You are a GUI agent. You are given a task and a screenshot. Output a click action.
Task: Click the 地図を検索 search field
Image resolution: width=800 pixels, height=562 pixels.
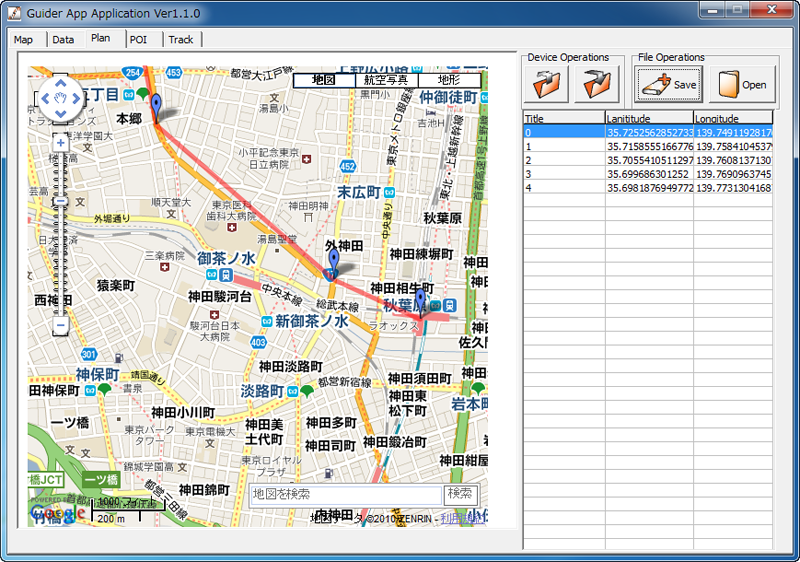click(345, 495)
